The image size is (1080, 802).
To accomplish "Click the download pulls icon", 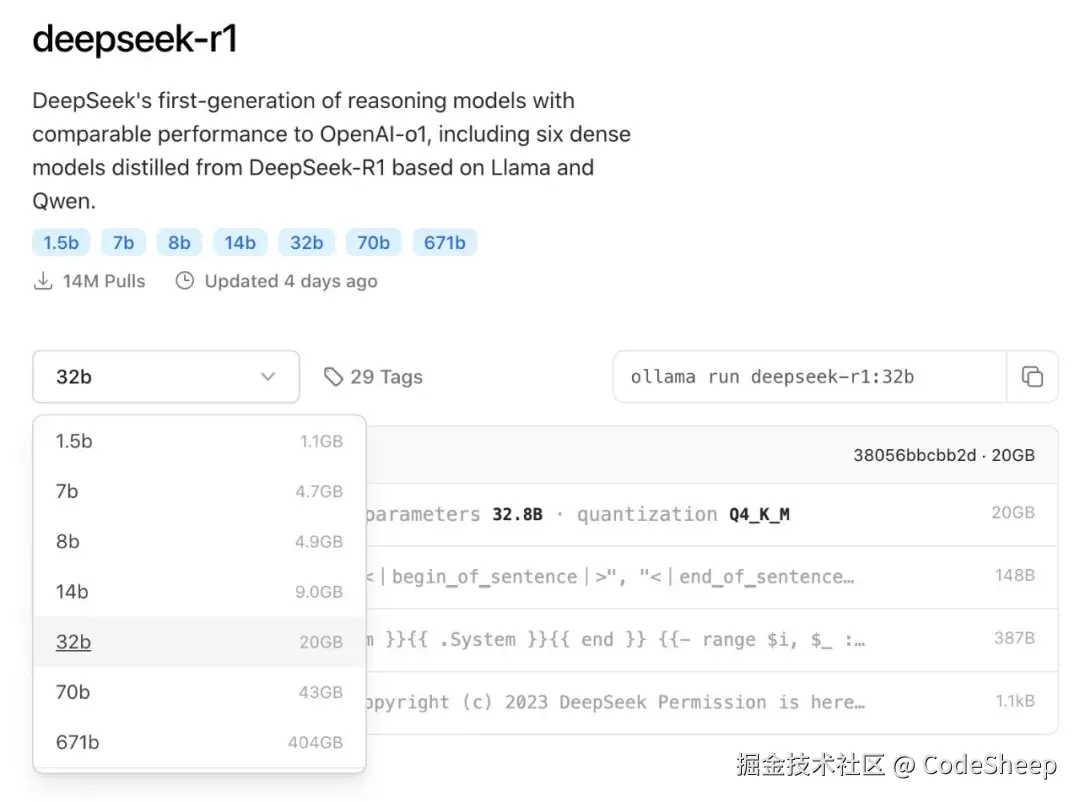I will [x=43, y=281].
